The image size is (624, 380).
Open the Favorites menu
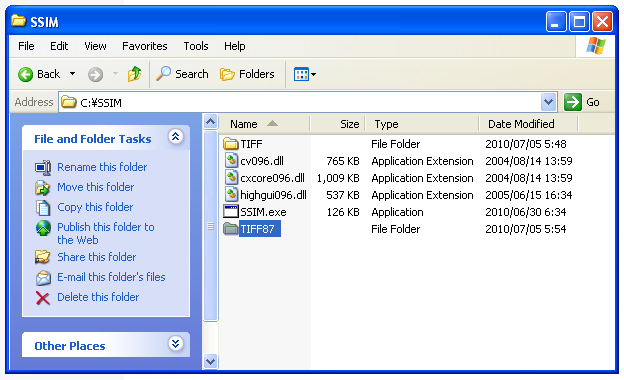144,46
